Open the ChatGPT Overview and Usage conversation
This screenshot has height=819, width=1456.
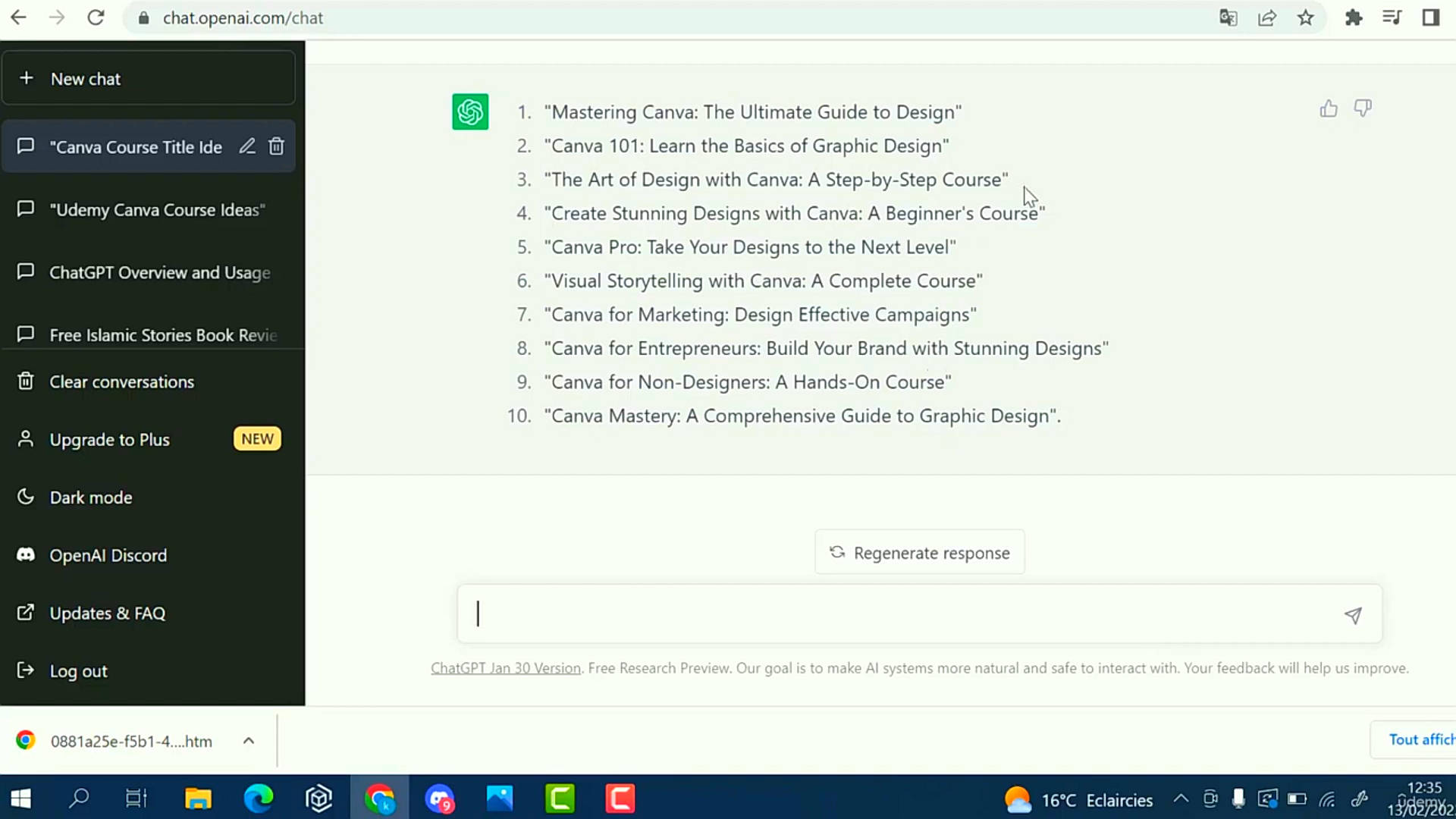[149, 272]
